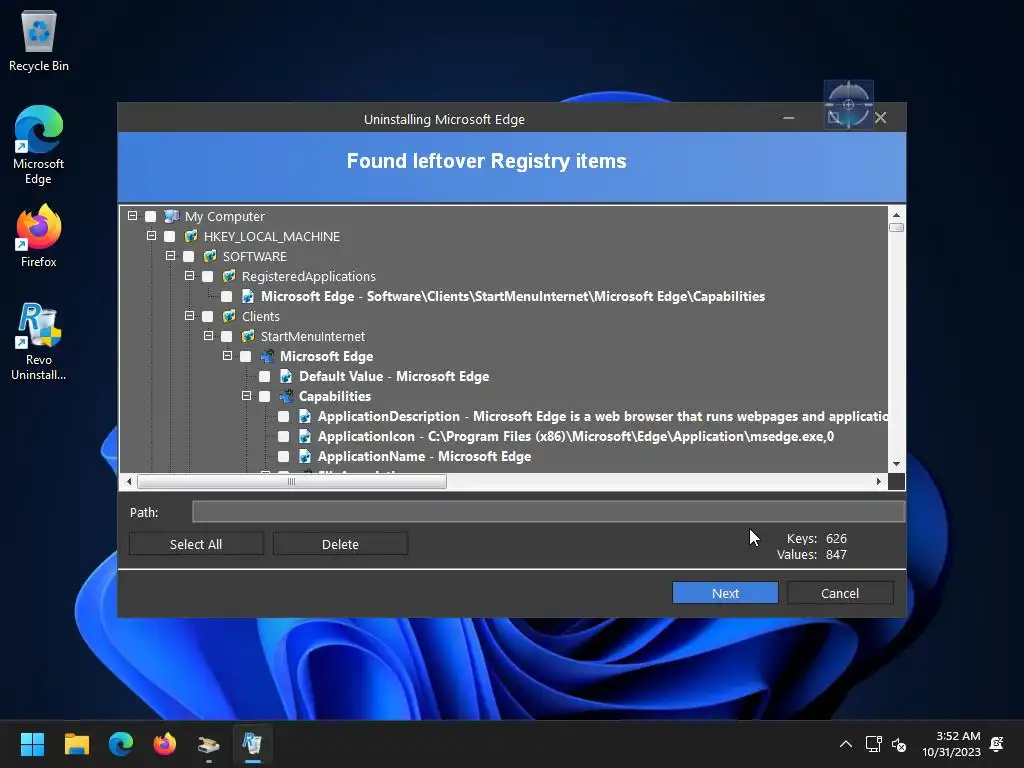1024x768 pixels.
Task: Collapse the bold Microsoft Edge key node
Action: 227,356
